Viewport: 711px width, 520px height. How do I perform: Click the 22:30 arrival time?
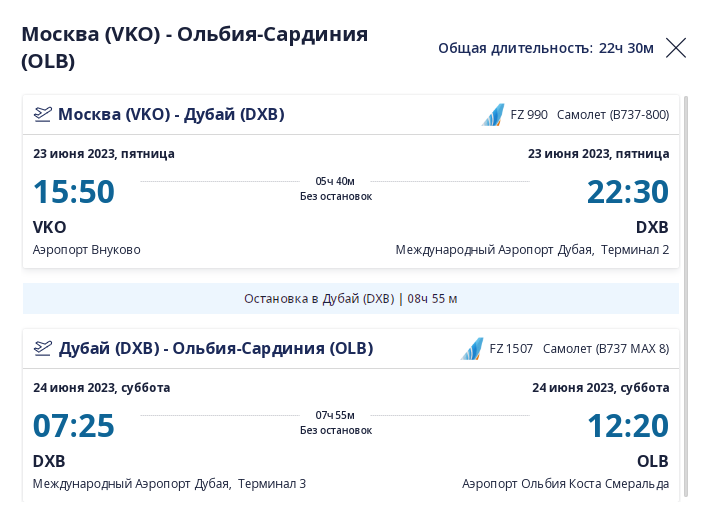(x=627, y=191)
